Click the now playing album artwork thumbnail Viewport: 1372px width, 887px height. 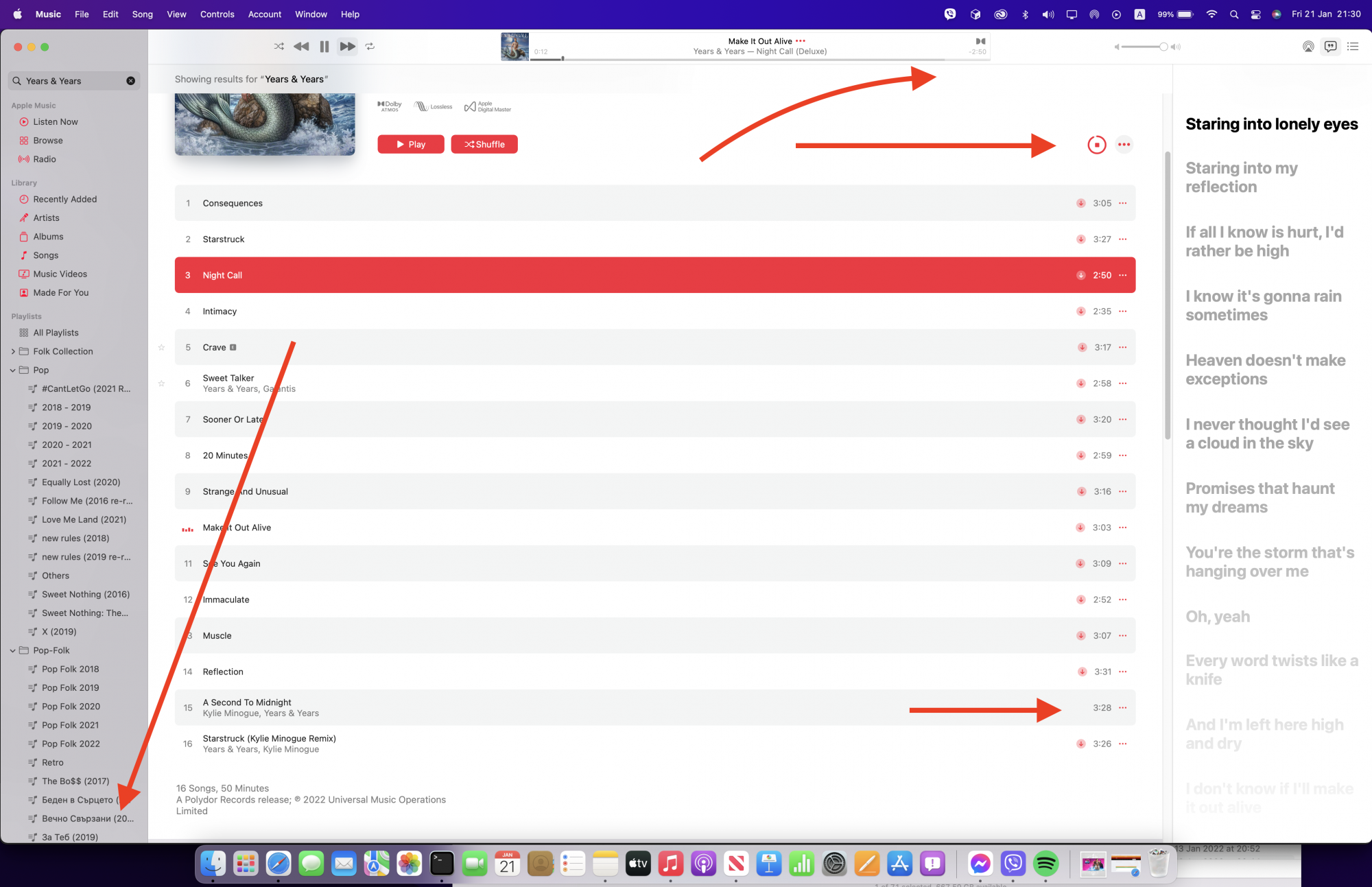tap(514, 47)
